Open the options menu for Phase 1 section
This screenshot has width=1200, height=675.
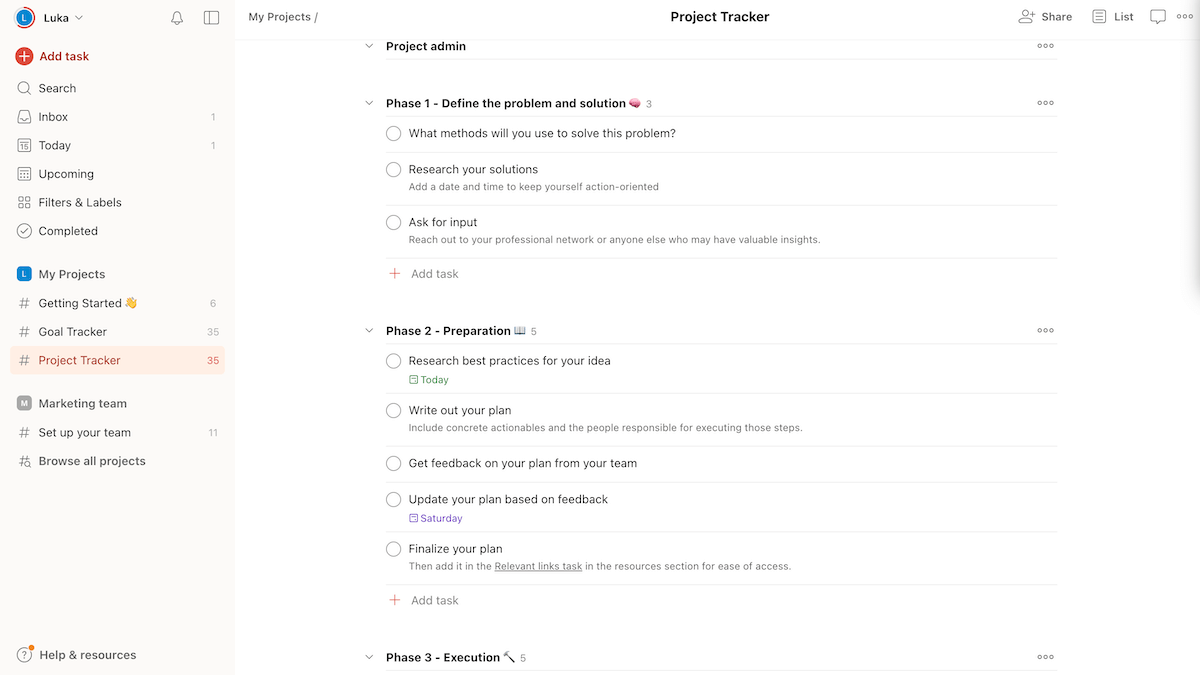pos(1045,102)
